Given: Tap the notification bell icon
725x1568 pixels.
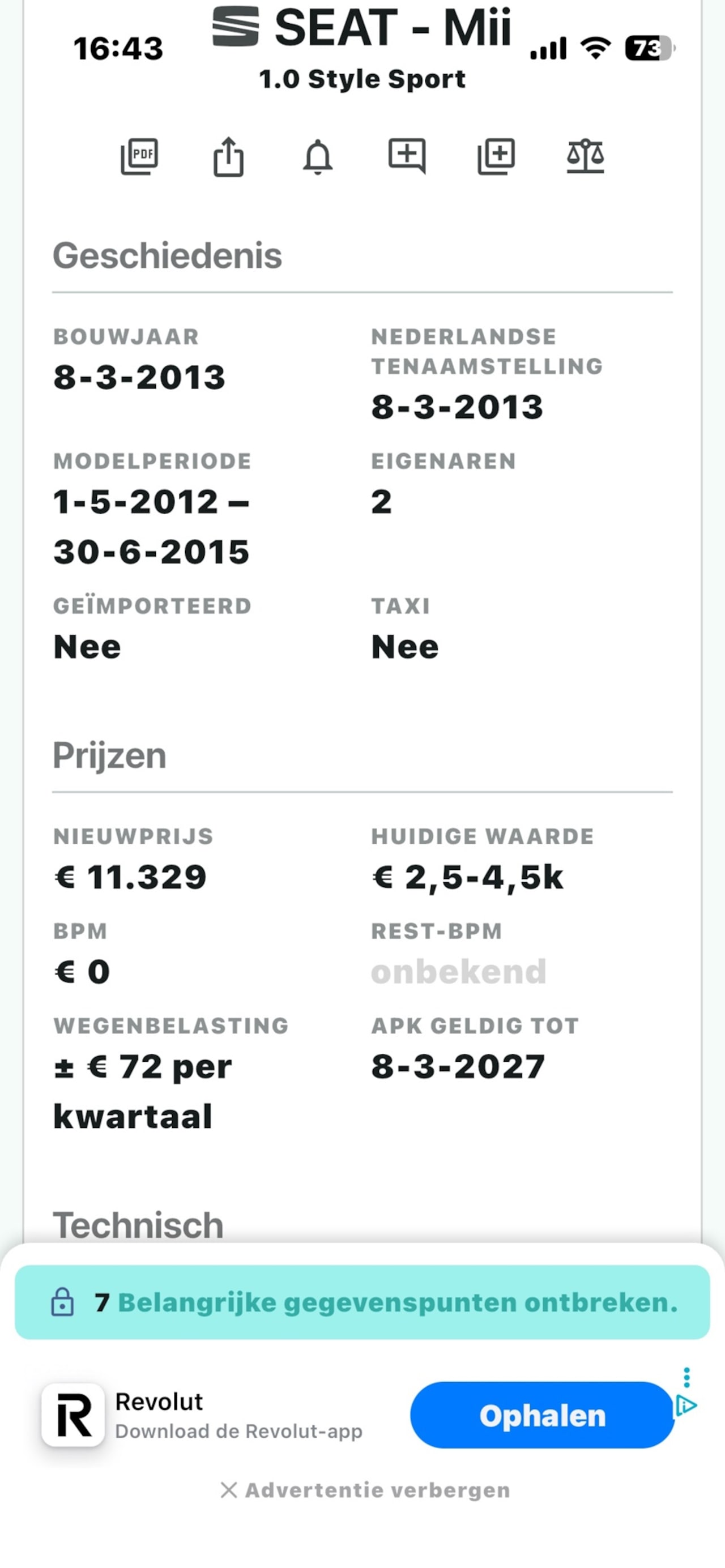Looking at the screenshot, I should point(318,157).
